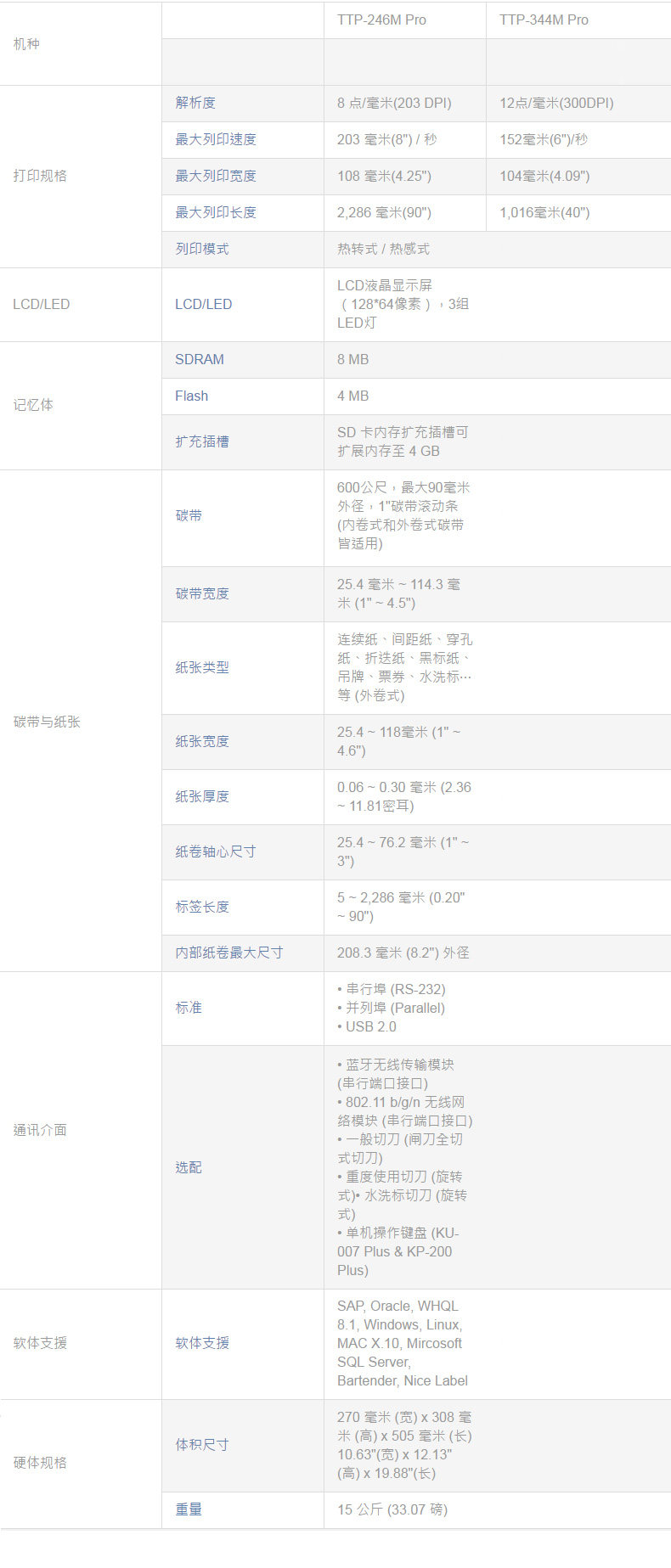This screenshot has width=671, height=1568.
Task: Click the 1,016毫米(40") value
Action: tap(544, 212)
